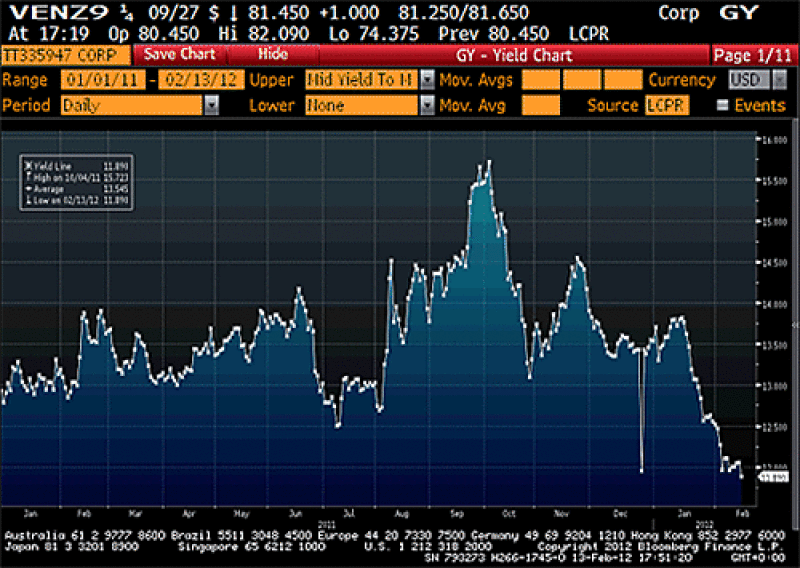The width and height of the screenshot is (800, 568).
Task: Click the Yield Line legend entry
Action: [x=77, y=166]
